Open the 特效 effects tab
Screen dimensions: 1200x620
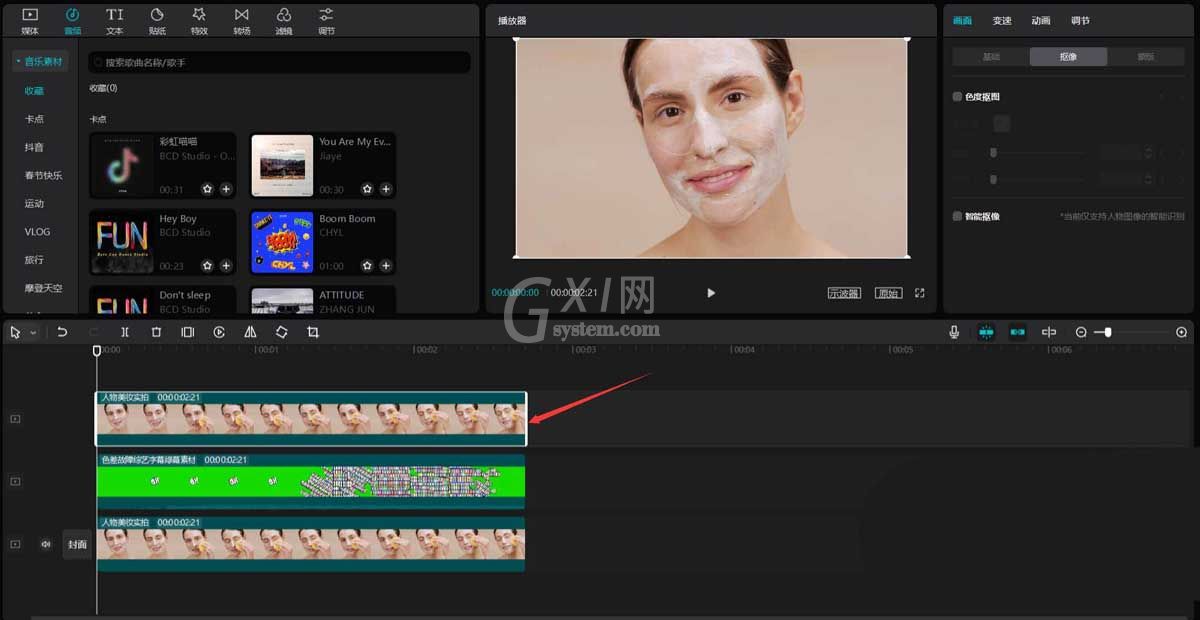199,20
